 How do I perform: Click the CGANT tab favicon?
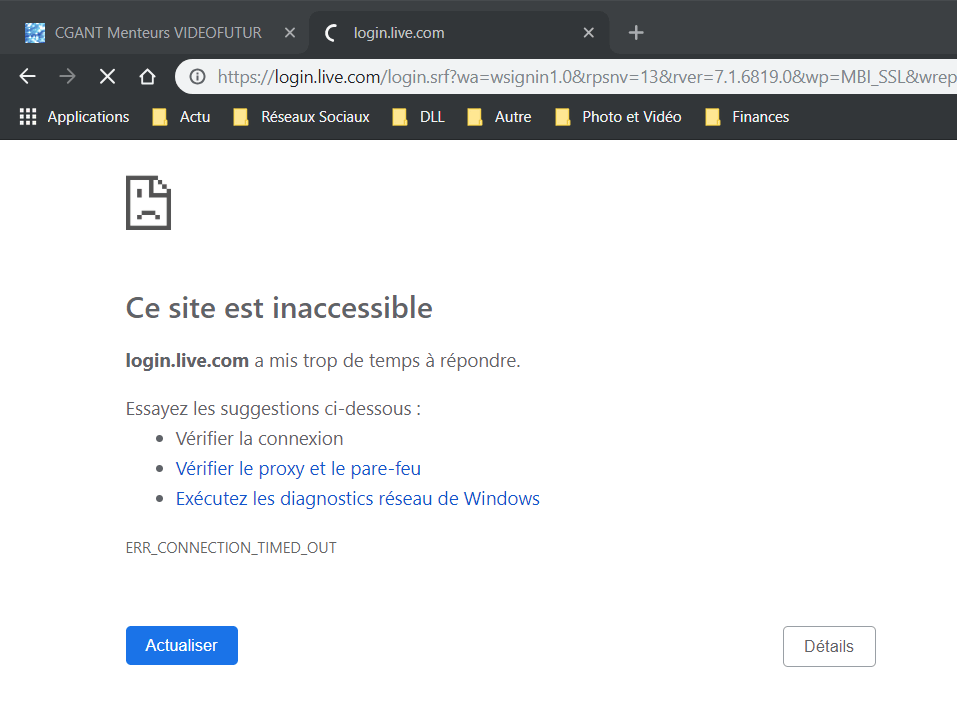(x=35, y=32)
